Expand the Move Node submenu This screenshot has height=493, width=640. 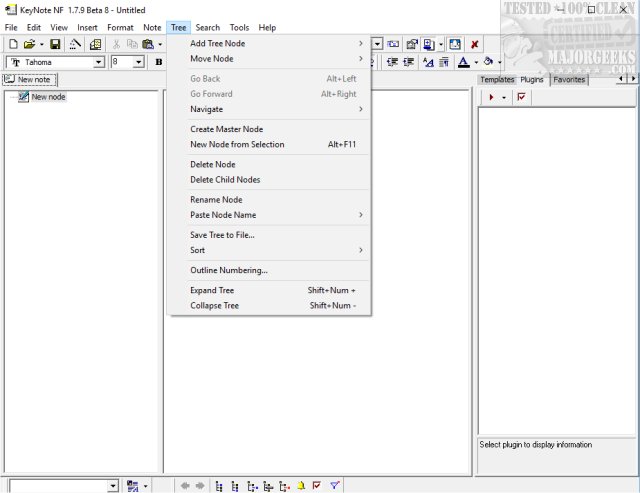click(x=269, y=59)
